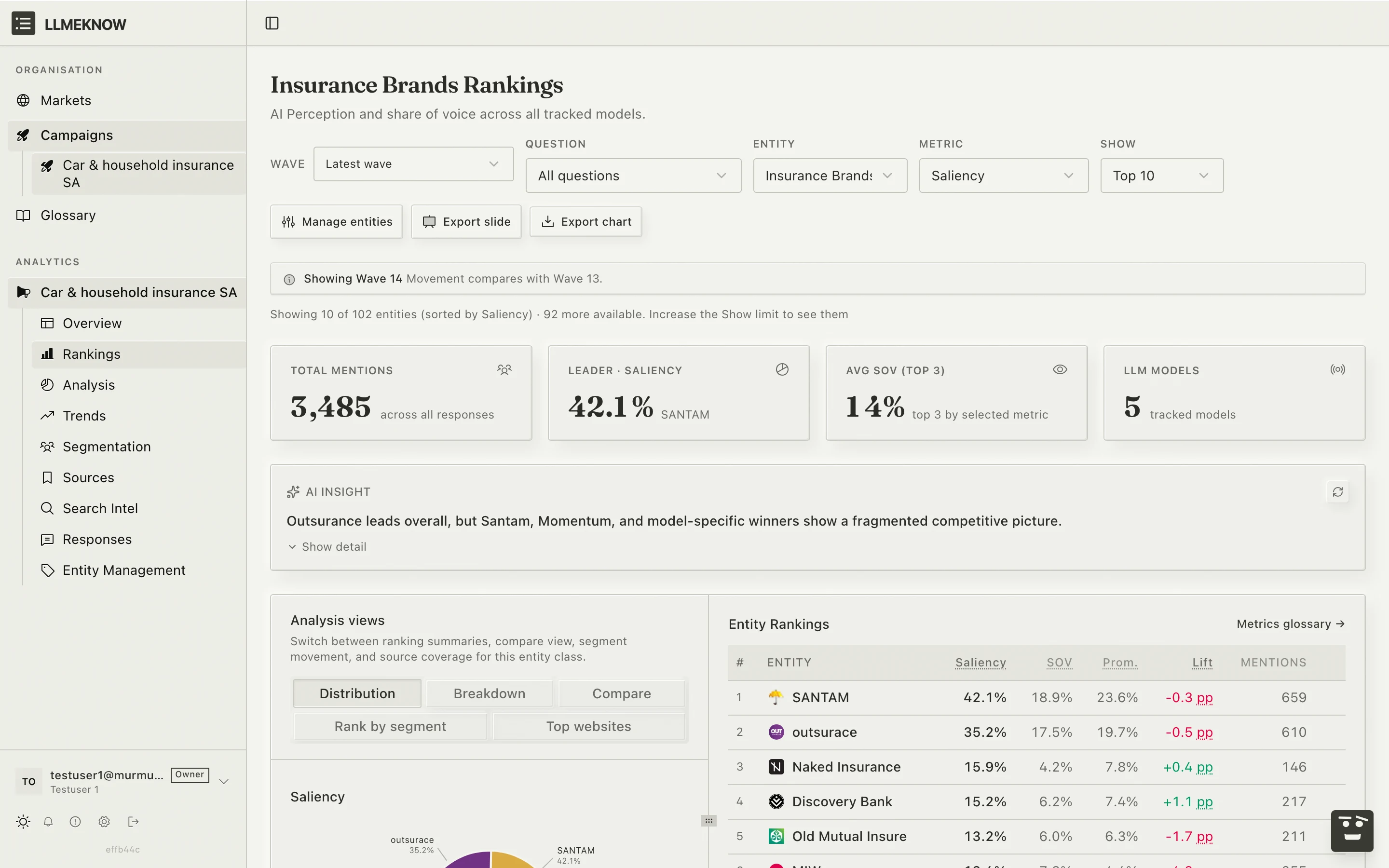This screenshot has width=1389, height=868.
Task: Click the Markets globe icon
Action: click(23, 100)
